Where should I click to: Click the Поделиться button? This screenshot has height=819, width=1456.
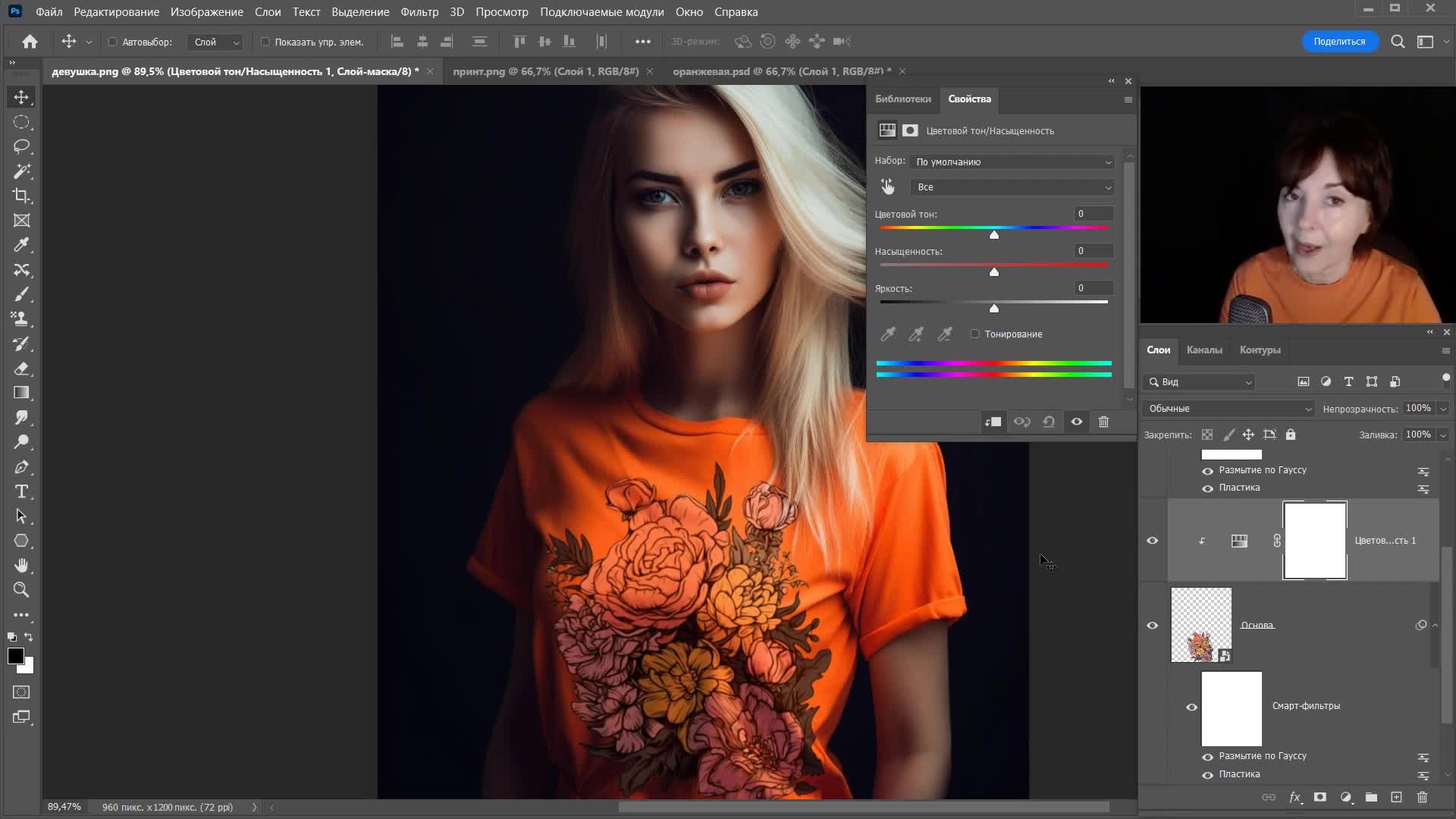[x=1338, y=42]
